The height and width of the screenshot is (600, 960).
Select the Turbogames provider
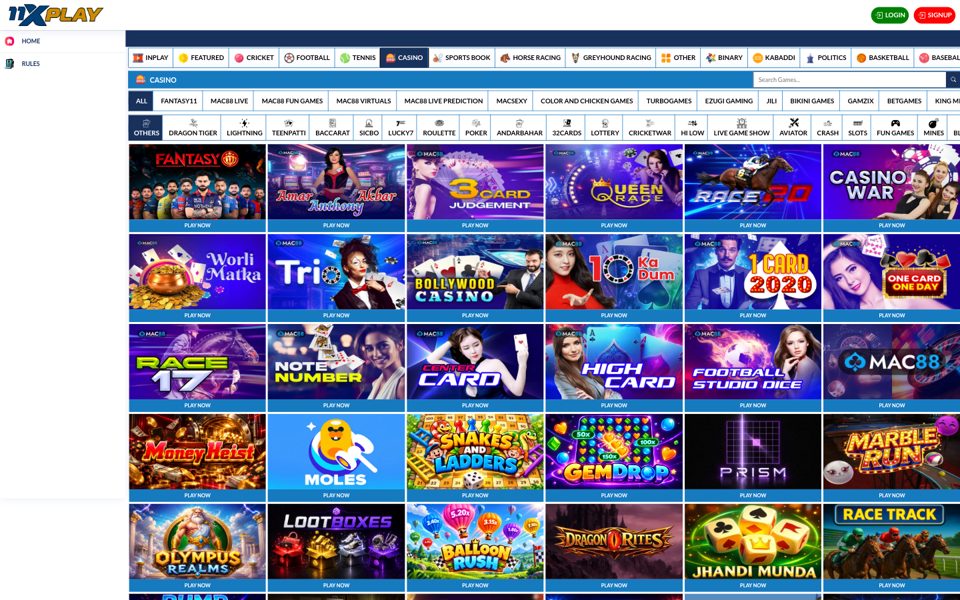pyautogui.click(x=669, y=101)
